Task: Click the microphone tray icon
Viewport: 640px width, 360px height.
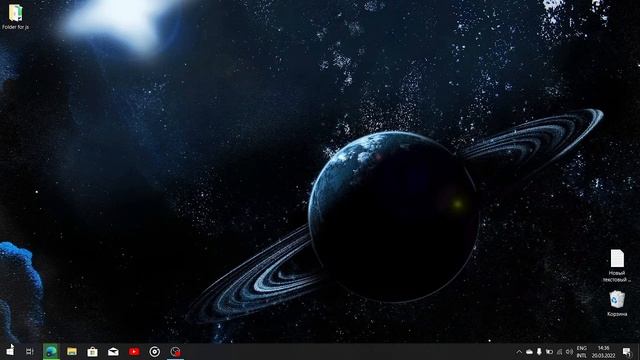Action: click(x=539, y=351)
